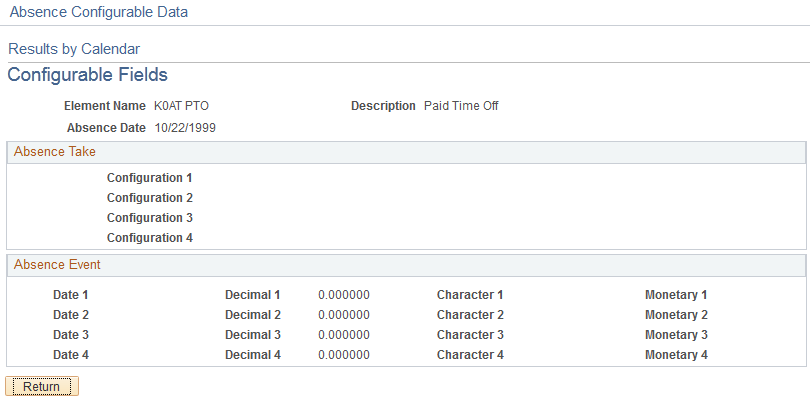The image size is (810, 399).
Task: Select the Results by Calendar heading
Action: pos(74,49)
